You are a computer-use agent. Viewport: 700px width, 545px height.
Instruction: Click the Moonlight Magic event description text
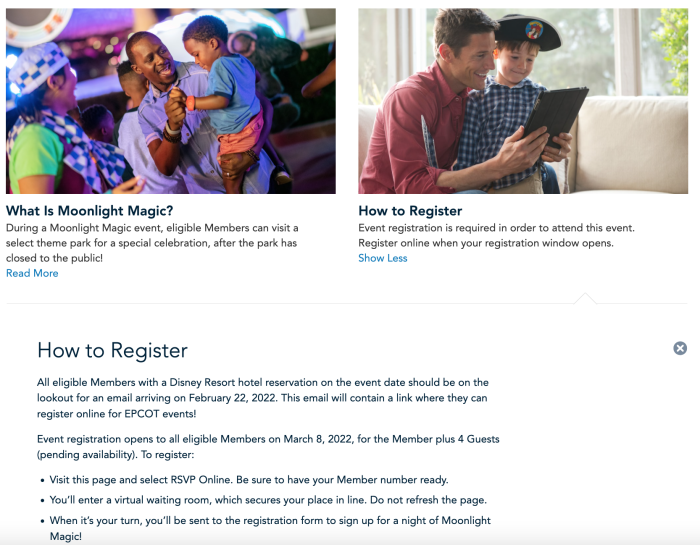pos(152,243)
